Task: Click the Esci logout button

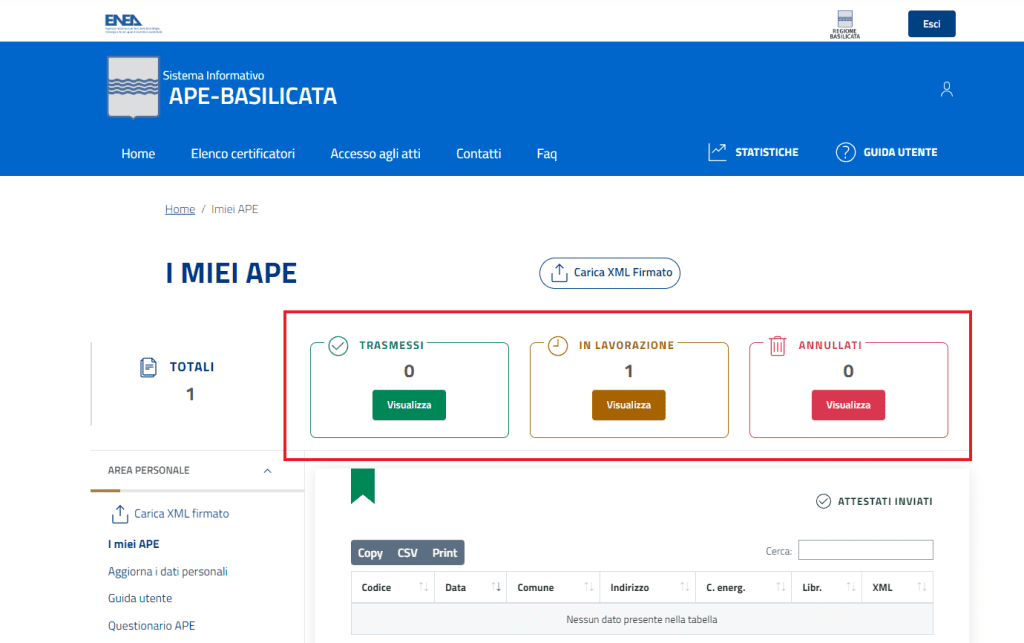Action: [x=931, y=24]
